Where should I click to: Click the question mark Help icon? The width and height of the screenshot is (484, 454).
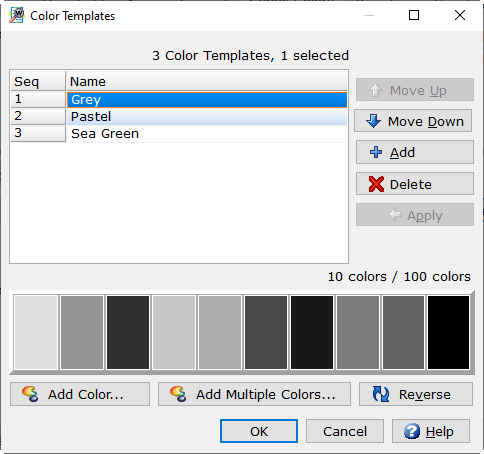point(412,431)
